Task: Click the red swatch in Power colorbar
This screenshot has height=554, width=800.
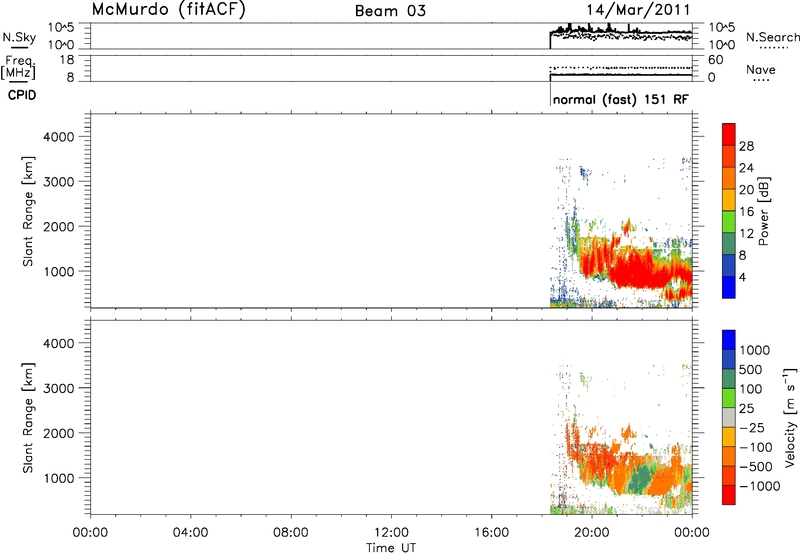Action: point(729,135)
